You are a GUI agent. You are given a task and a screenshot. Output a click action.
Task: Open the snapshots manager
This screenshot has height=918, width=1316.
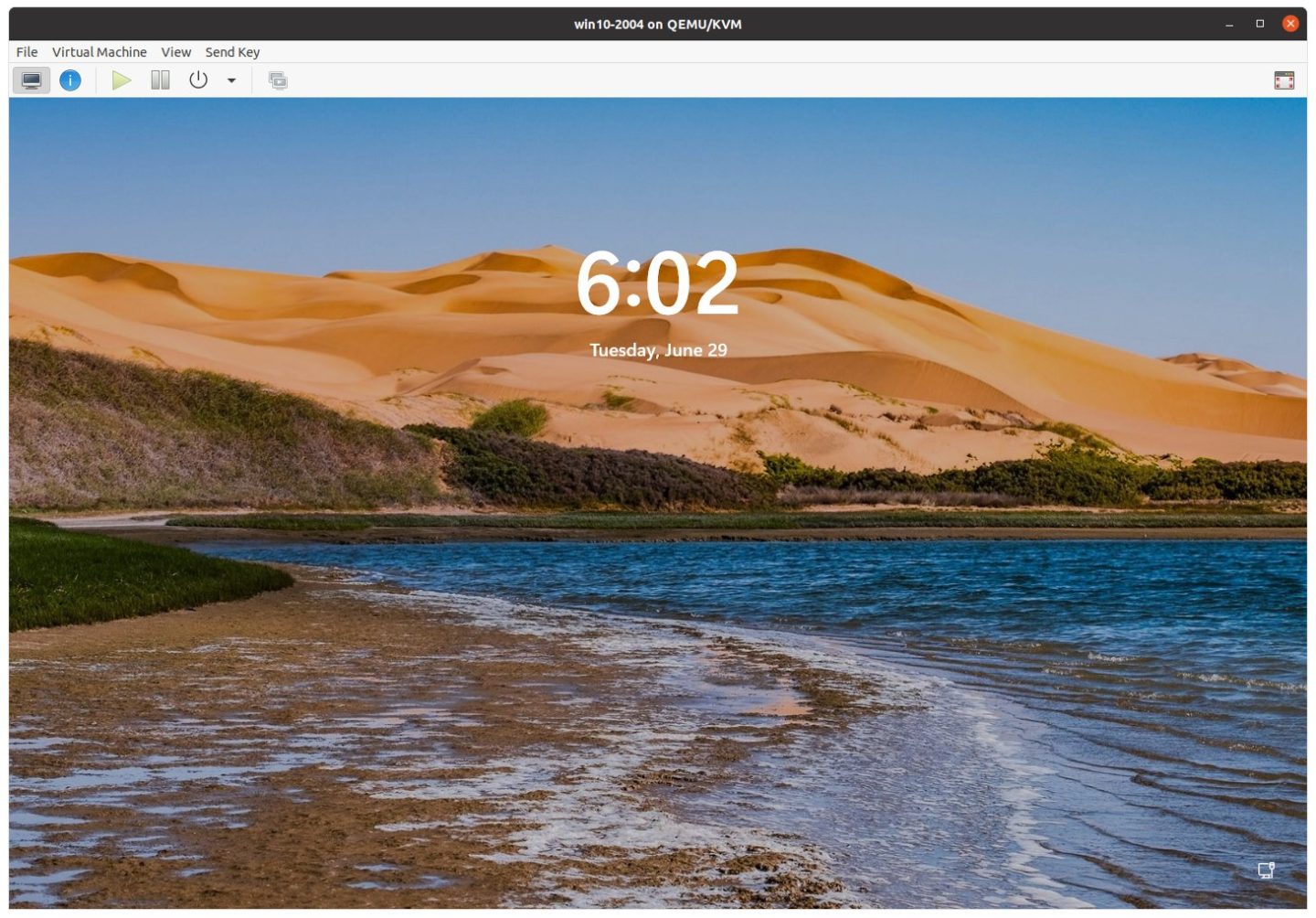click(278, 80)
